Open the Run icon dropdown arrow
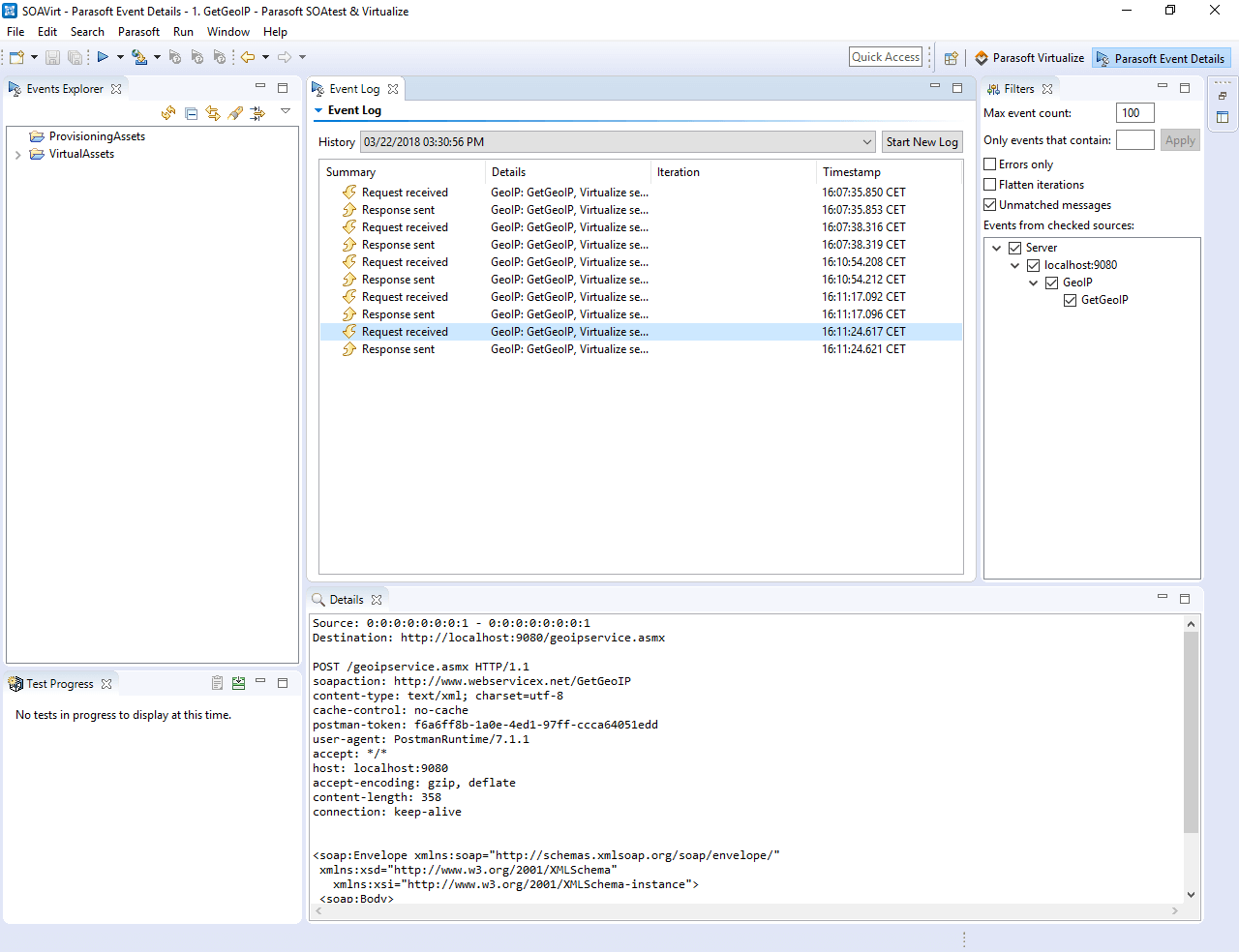This screenshot has width=1239, height=952. 120,57
